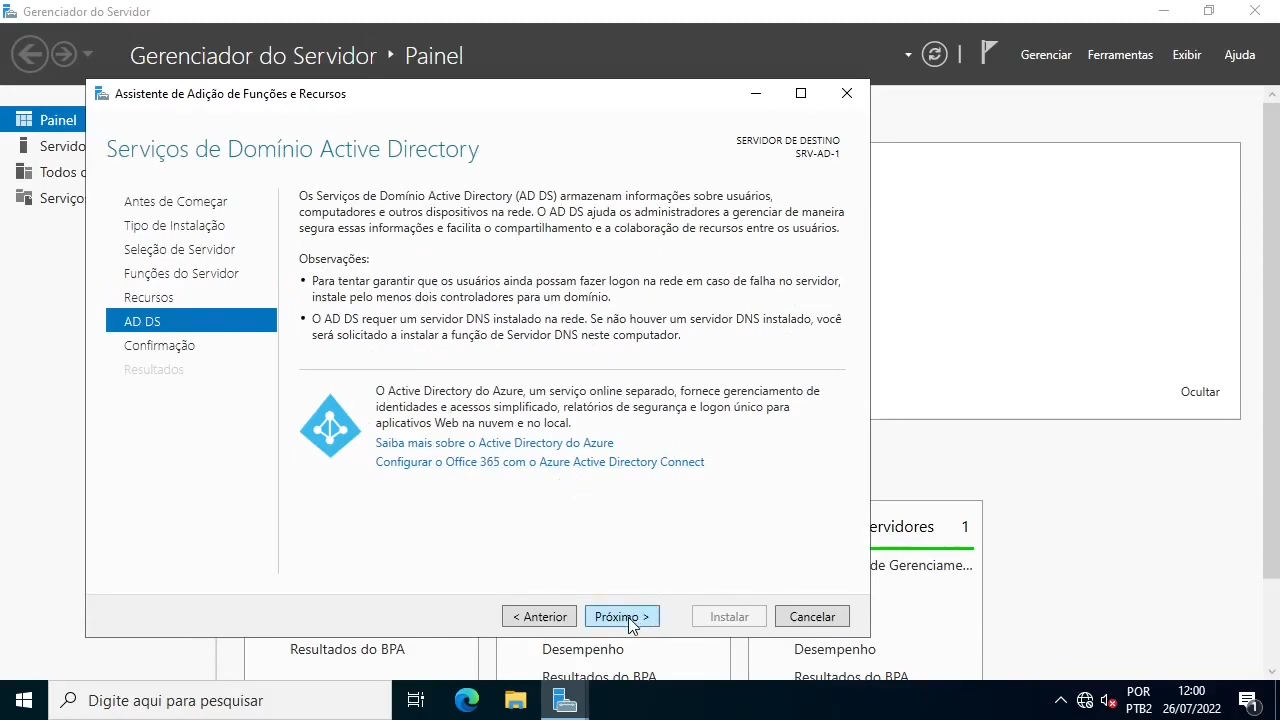Click the Task View taskbar icon
This screenshot has width=1280, height=720.
[x=415, y=700]
